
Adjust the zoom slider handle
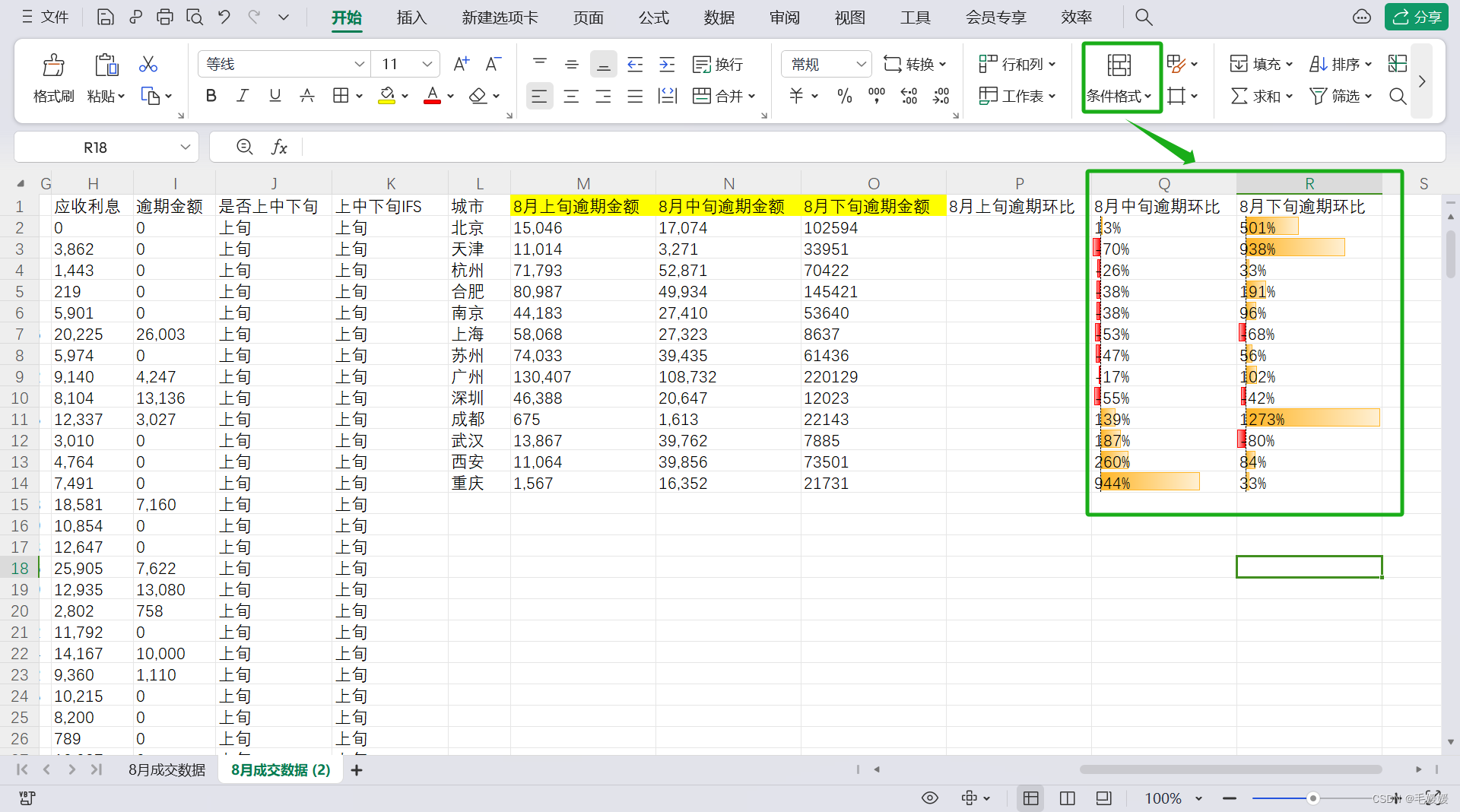1312,798
